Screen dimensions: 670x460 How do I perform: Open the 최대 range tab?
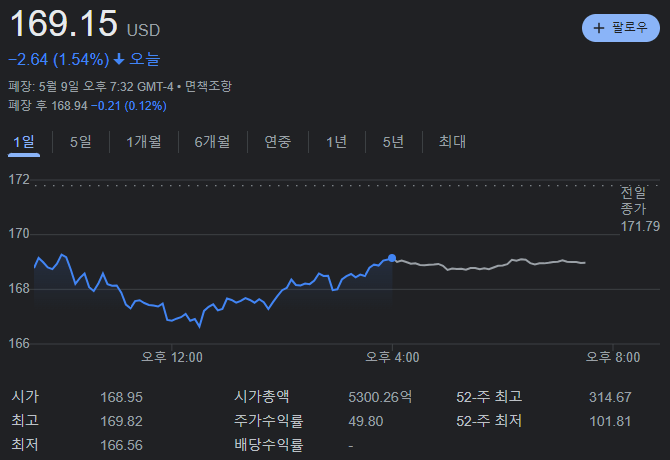coord(452,142)
